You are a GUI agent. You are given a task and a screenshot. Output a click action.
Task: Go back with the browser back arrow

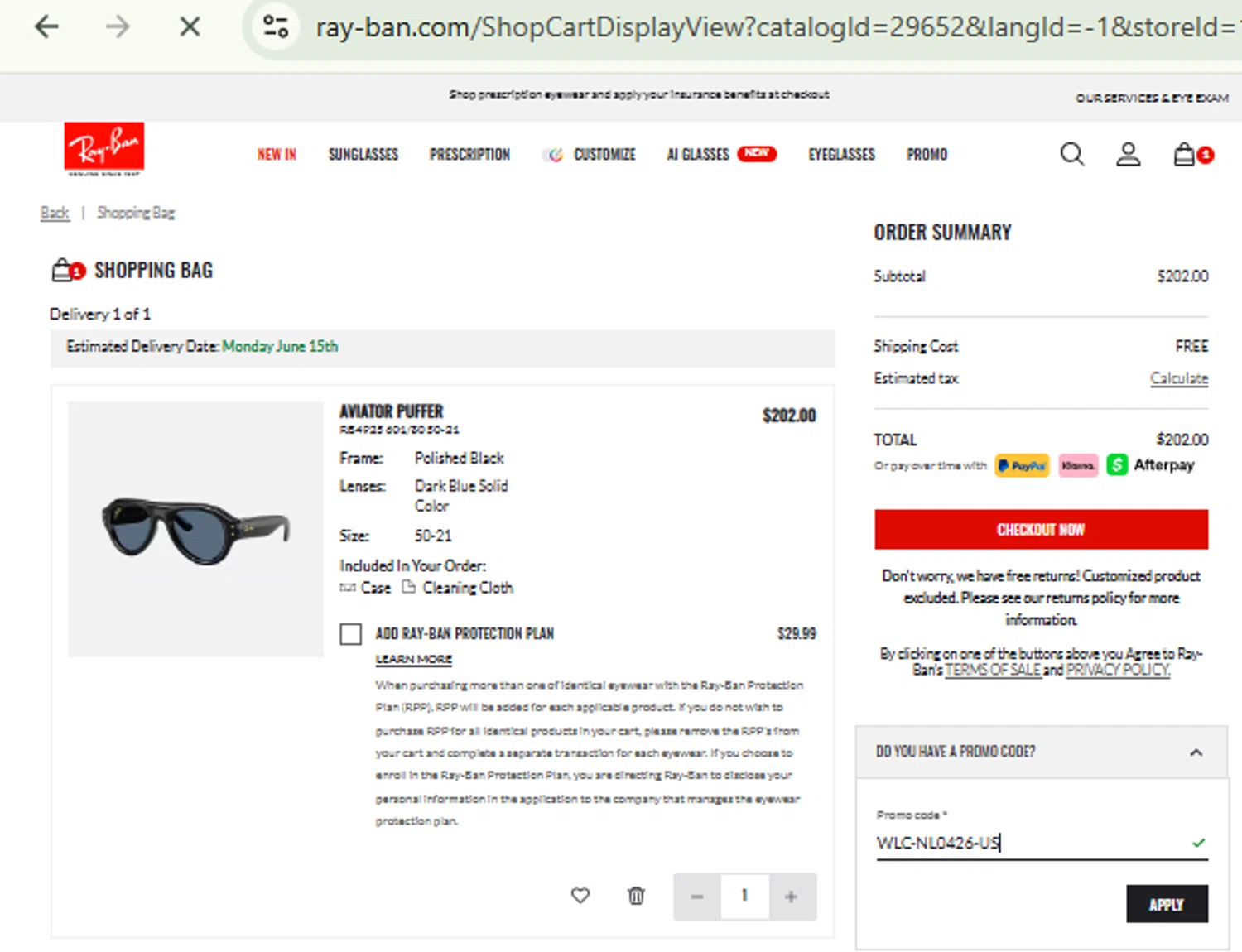click(x=47, y=27)
